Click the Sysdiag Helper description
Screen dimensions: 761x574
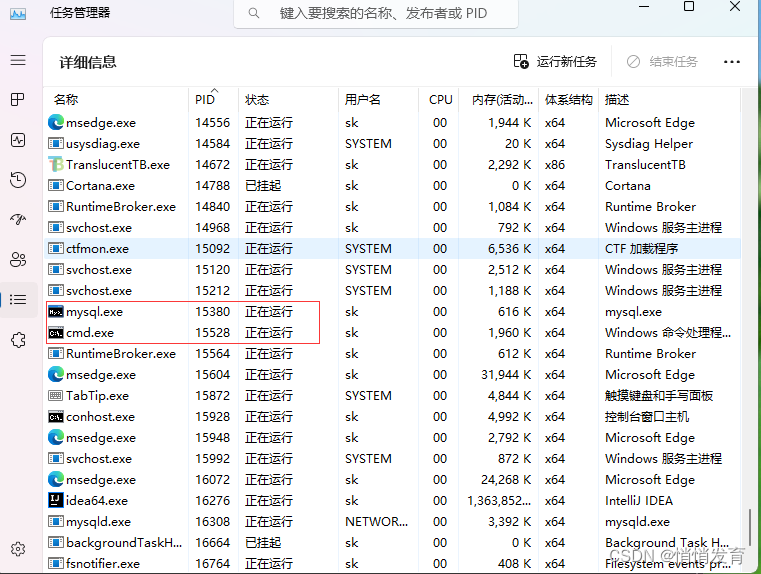coord(649,144)
